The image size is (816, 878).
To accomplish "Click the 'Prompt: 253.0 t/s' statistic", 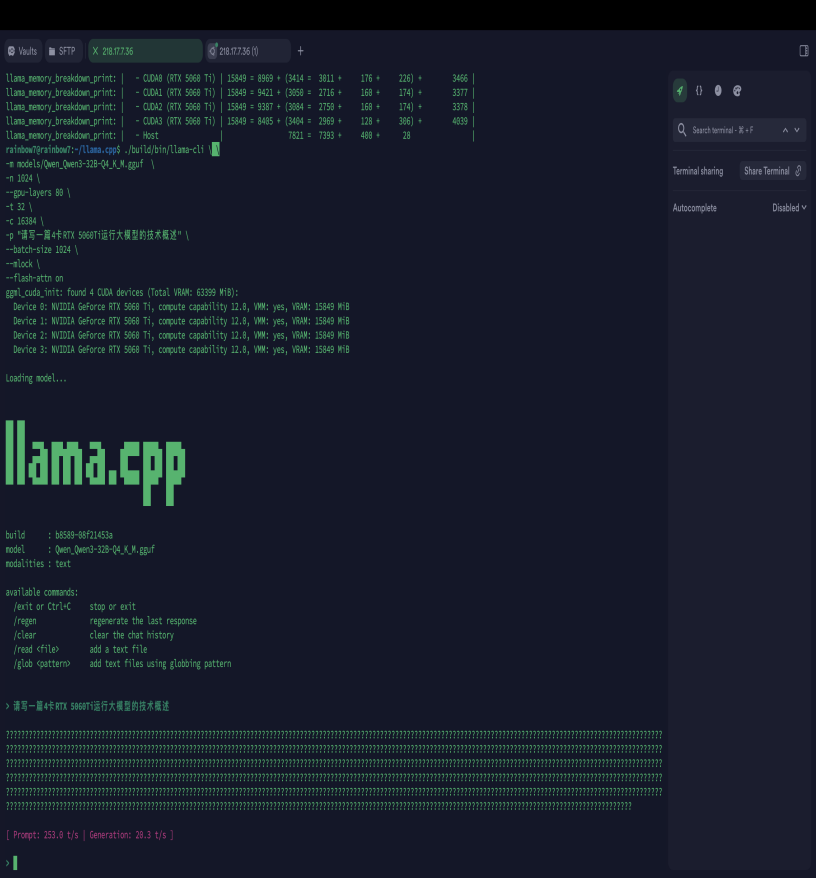I will pos(45,835).
